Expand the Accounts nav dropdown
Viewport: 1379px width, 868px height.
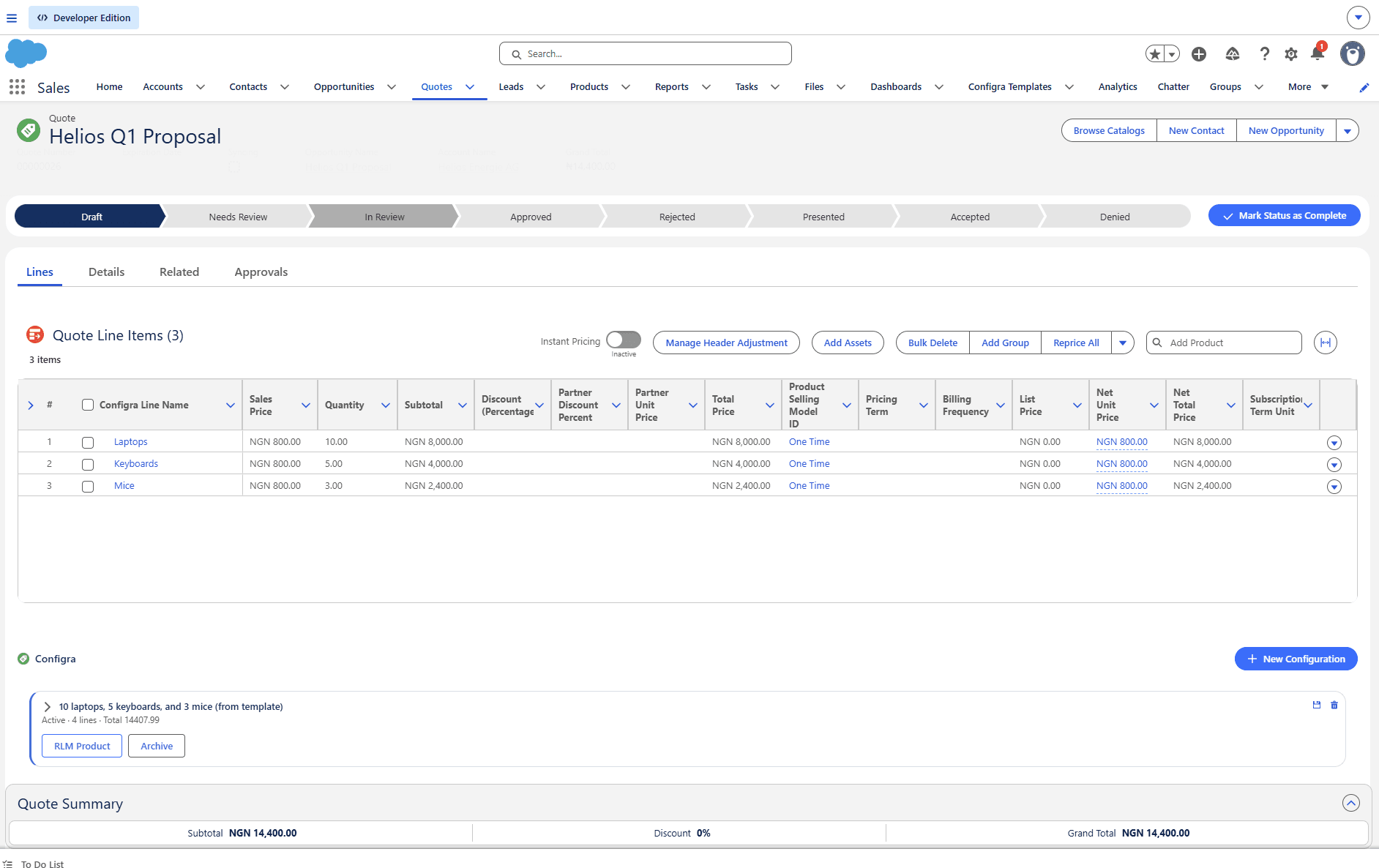coord(201,87)
